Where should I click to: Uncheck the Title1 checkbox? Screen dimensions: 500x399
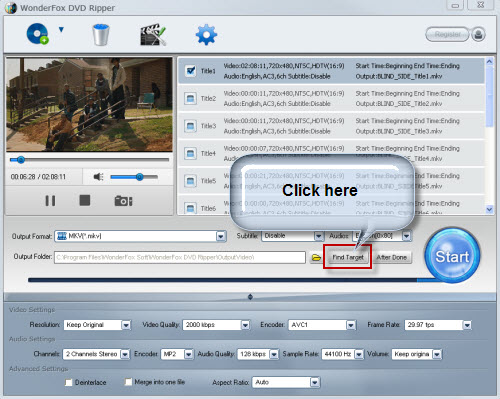(x=190, y=71)
